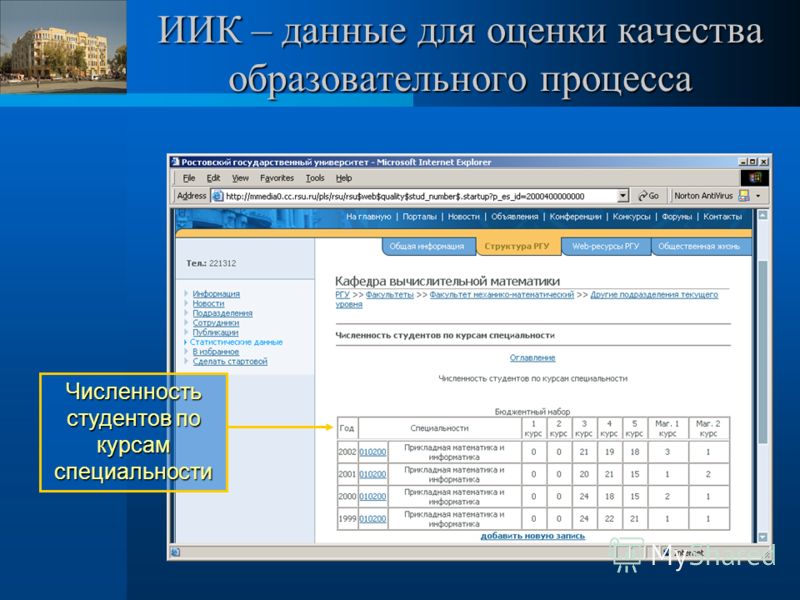Viewport: 800px width, 600px height.
Task: Click the status bar page icon
Action: [x=176, y=553]
